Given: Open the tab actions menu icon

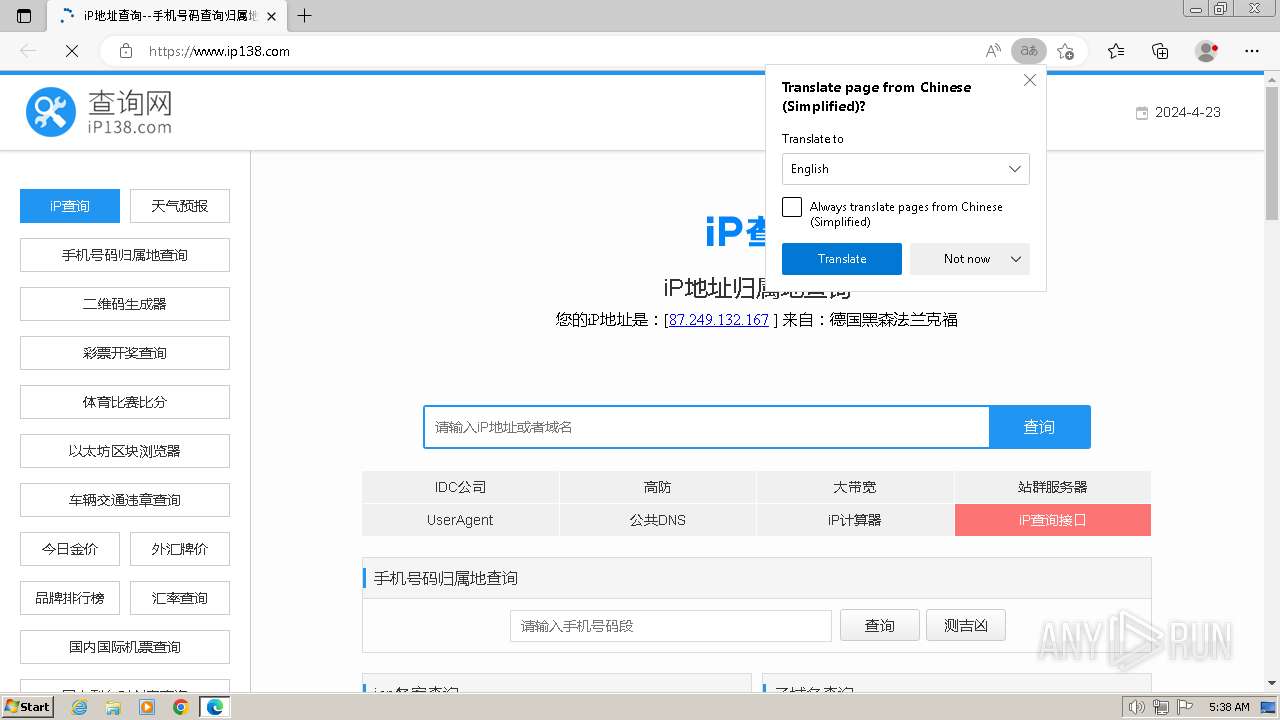Looking at the screenshot, I should [24, 16].
